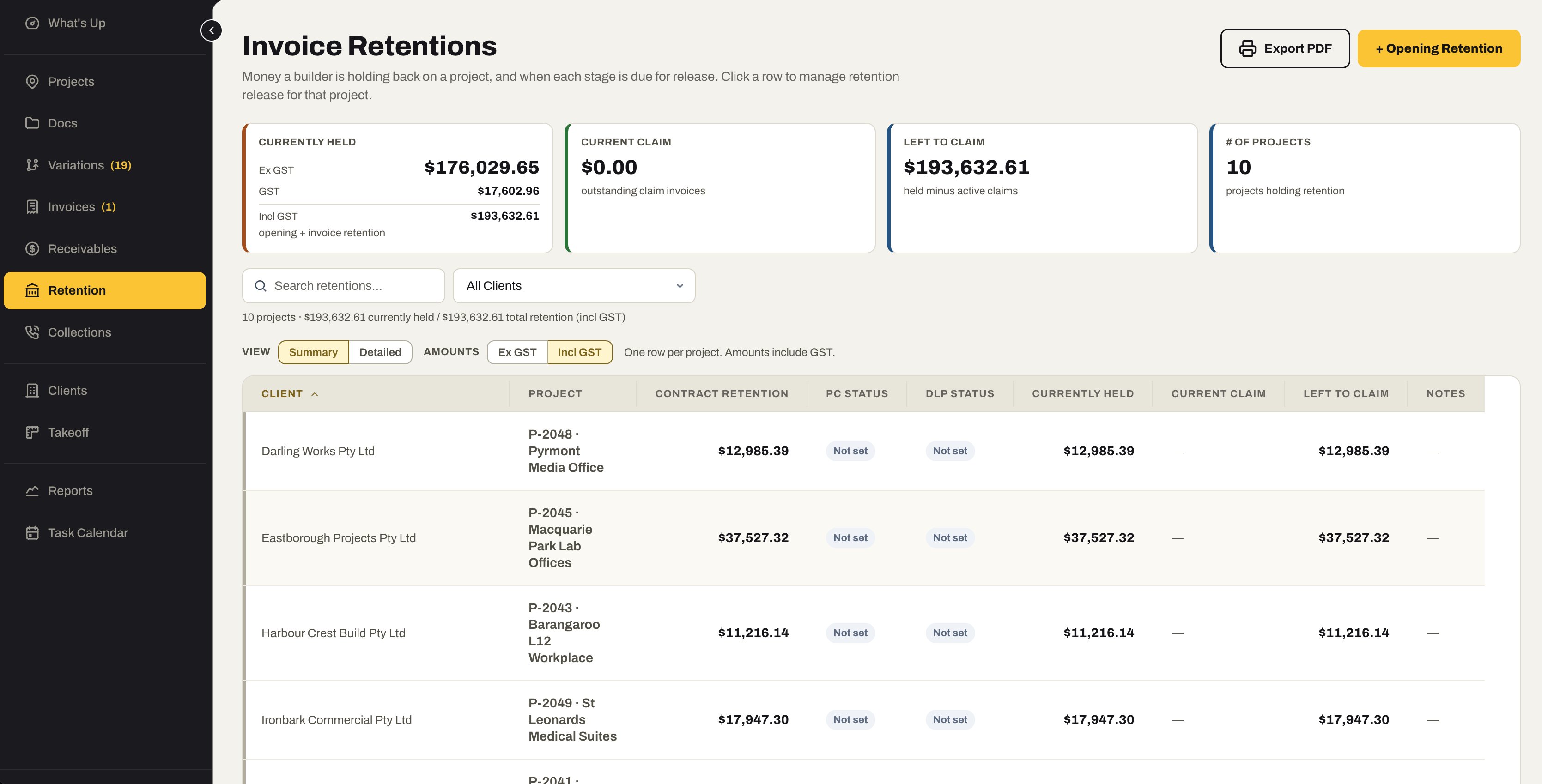Viewport: 1542px width, 784px height.
Task: Click the Retention bank icon
Action: (32, 290)
